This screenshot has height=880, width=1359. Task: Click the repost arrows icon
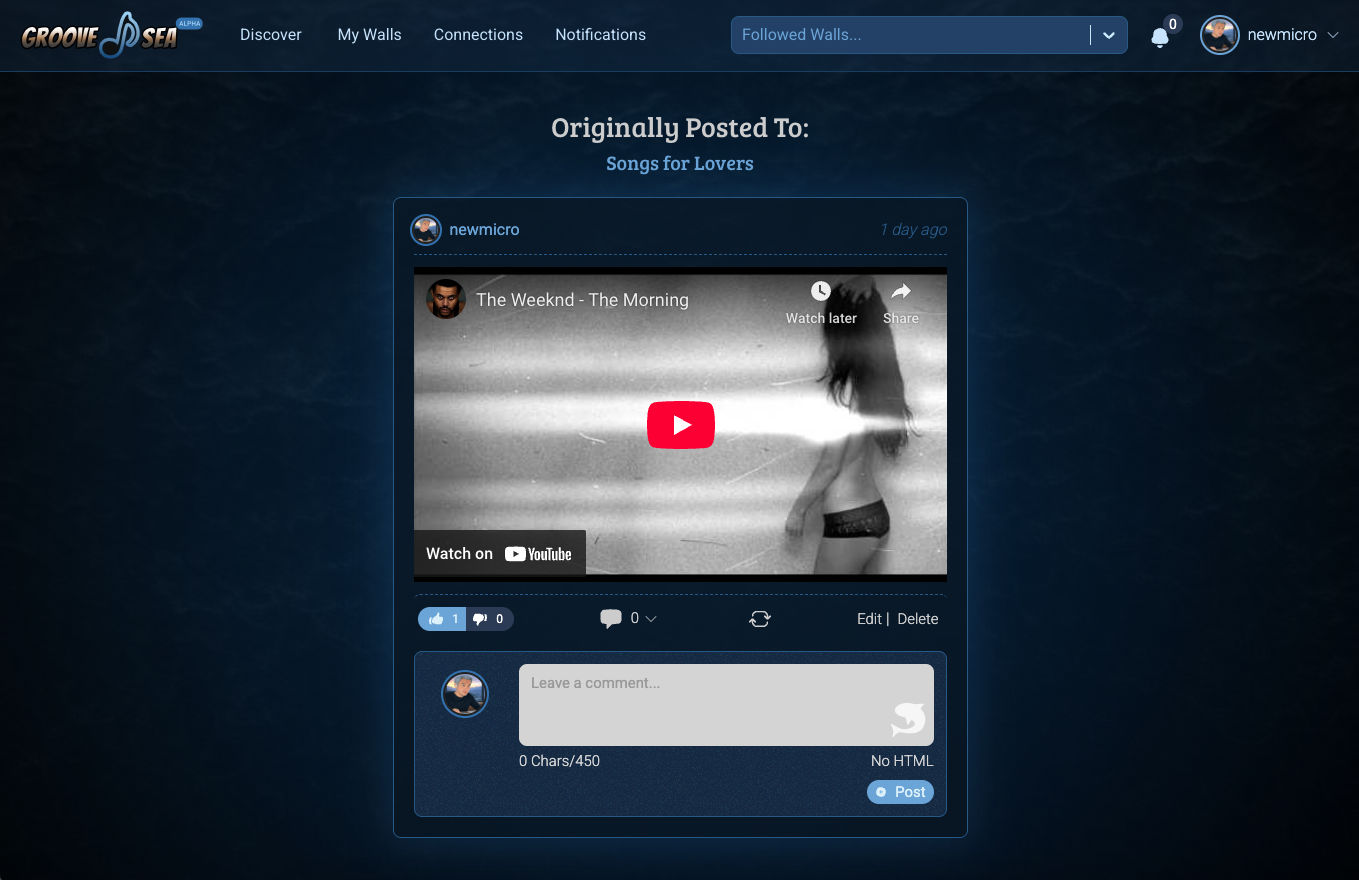[x=760, y=619]
